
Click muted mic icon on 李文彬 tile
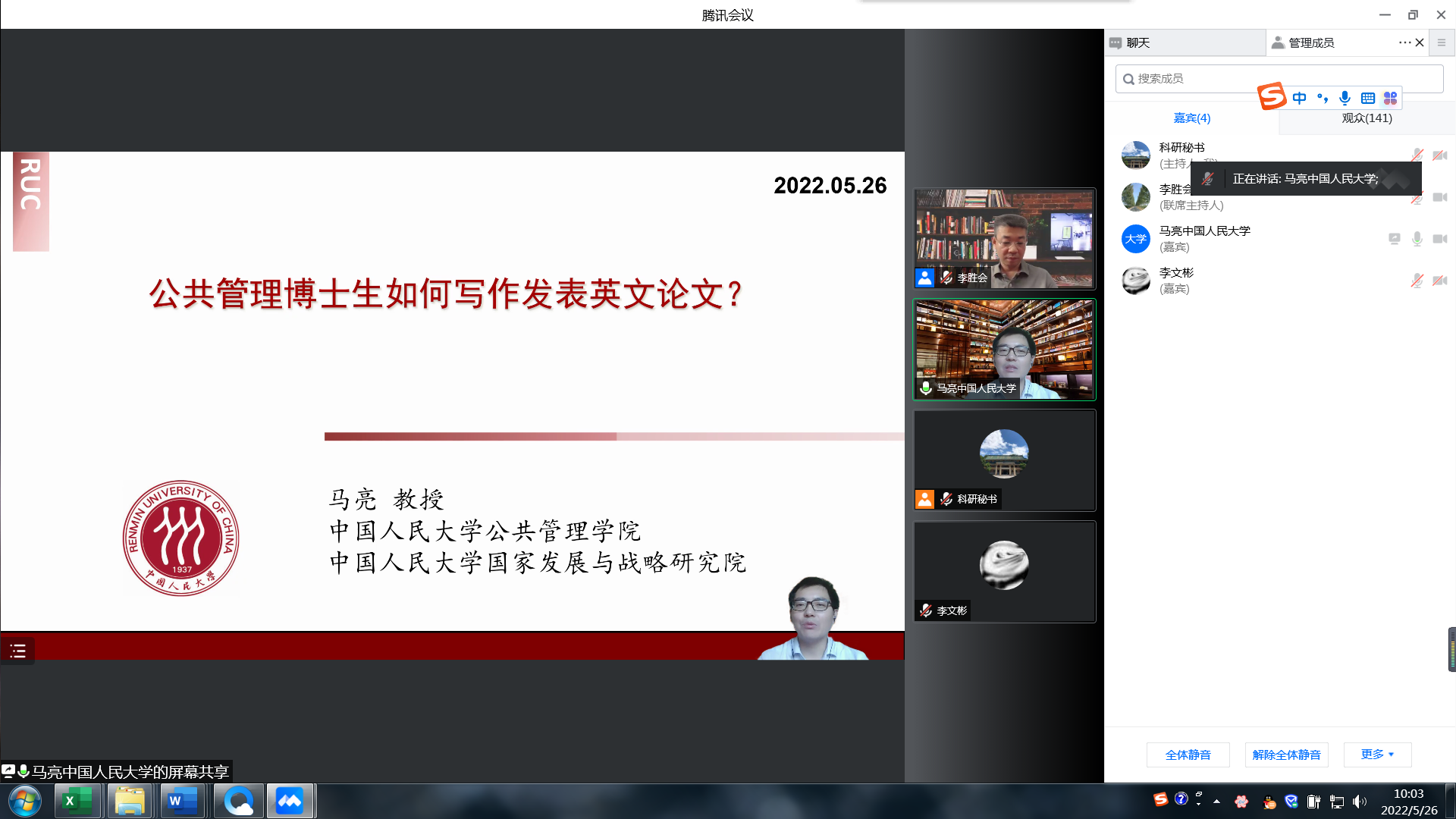(926, 610)
